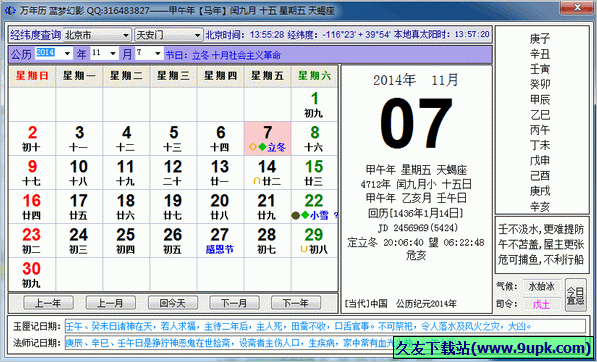Click the 本地真太阳时 13:57:20 readout
The height and width of the screenshot is (362, 597).
coord(441,35)
